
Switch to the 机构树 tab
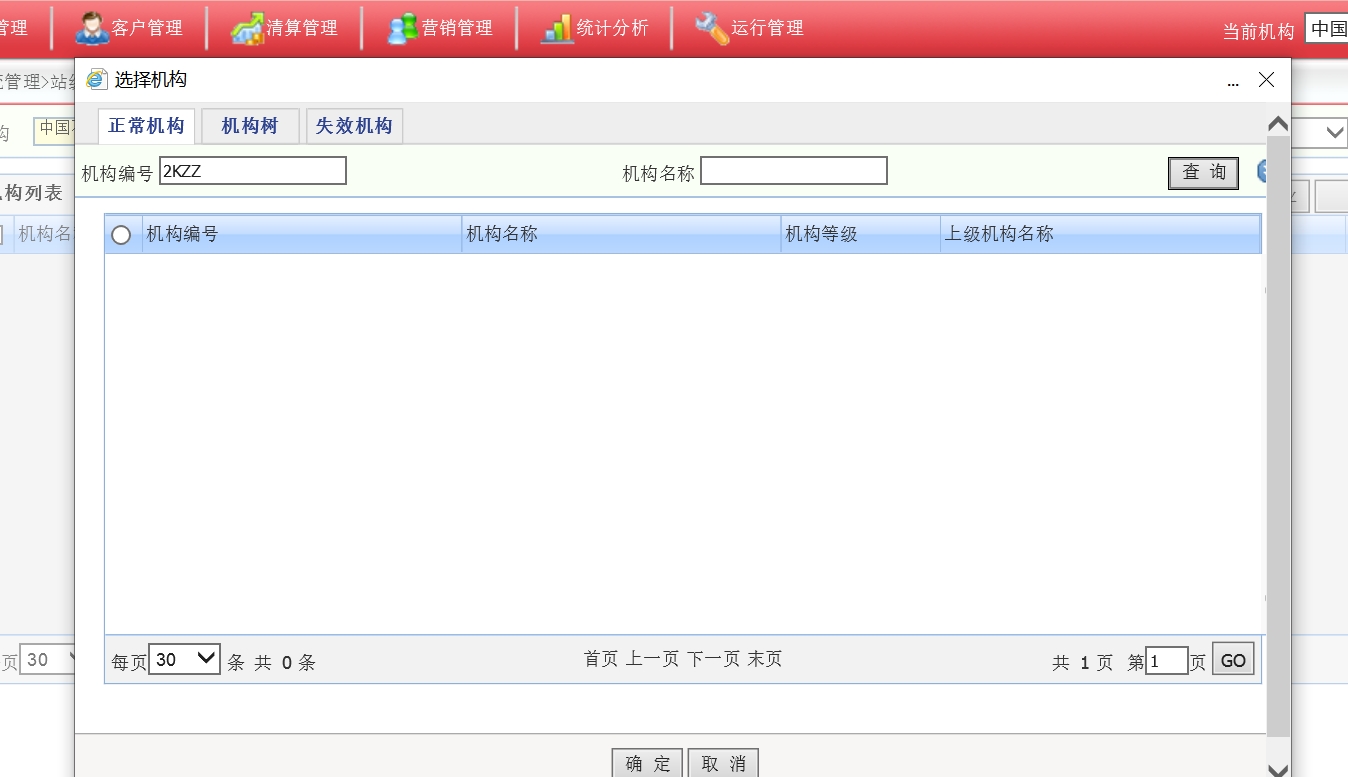tap(250, 126)
